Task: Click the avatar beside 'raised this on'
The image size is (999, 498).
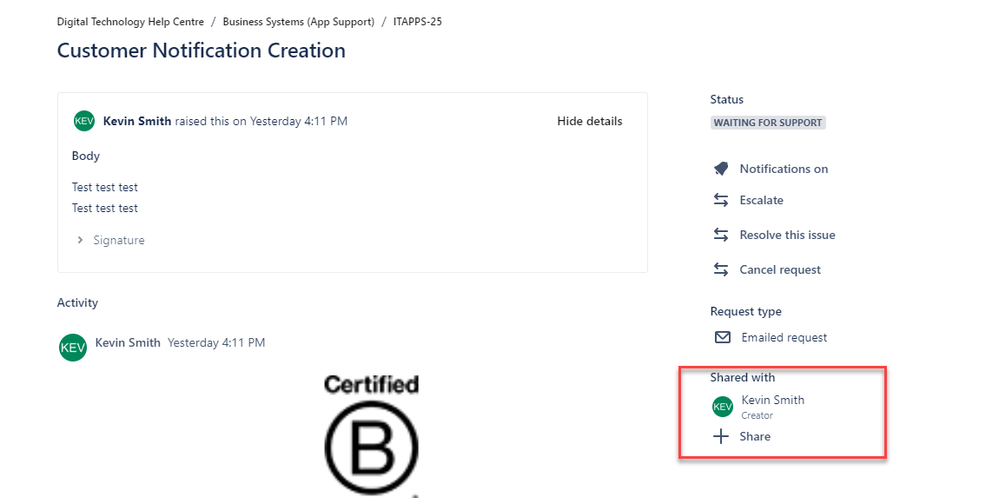Action: click(84, 121)
